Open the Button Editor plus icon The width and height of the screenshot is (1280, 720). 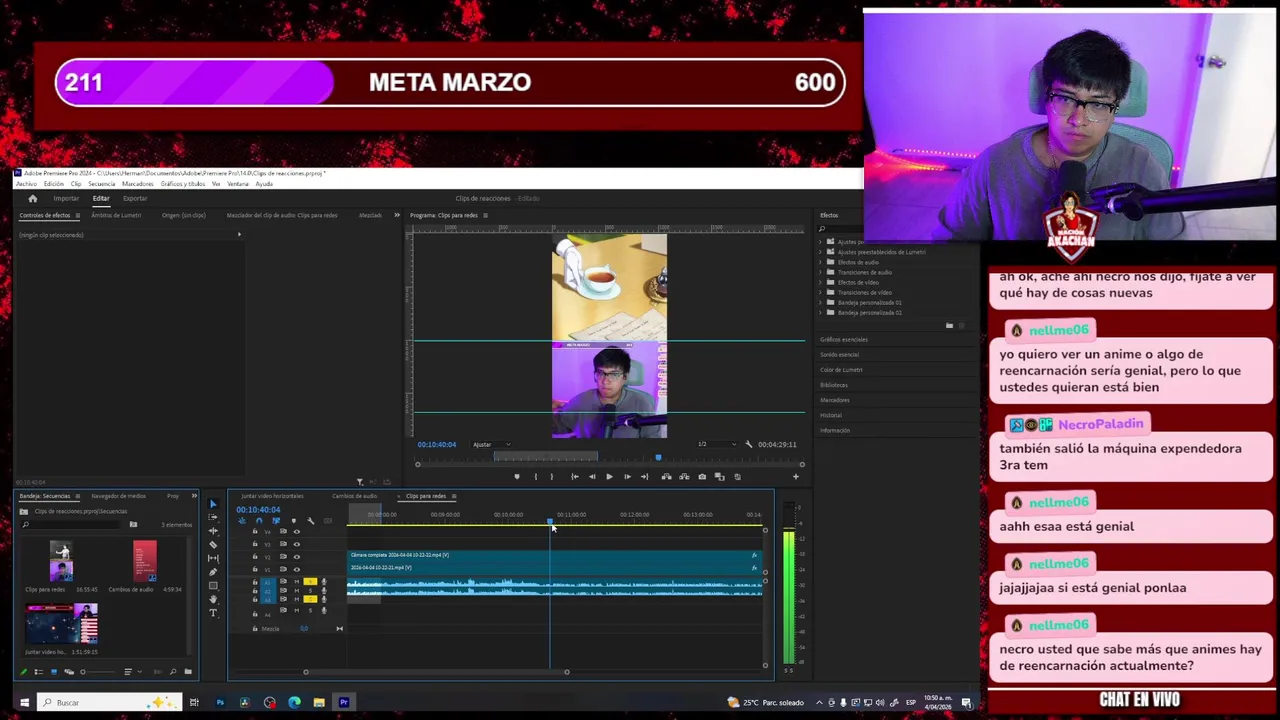coord(796,477)
